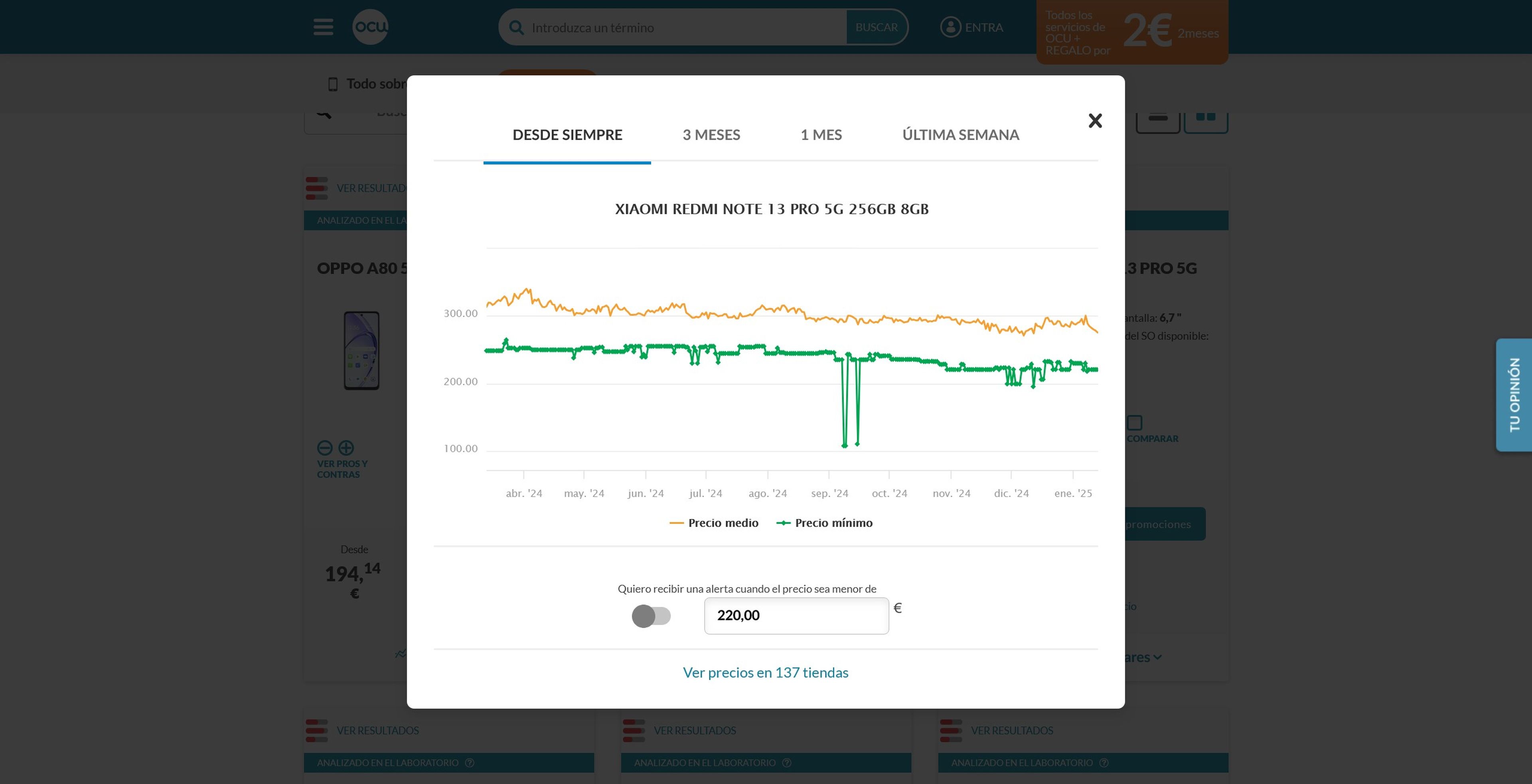Select the grid view icon

point(1206,121)
